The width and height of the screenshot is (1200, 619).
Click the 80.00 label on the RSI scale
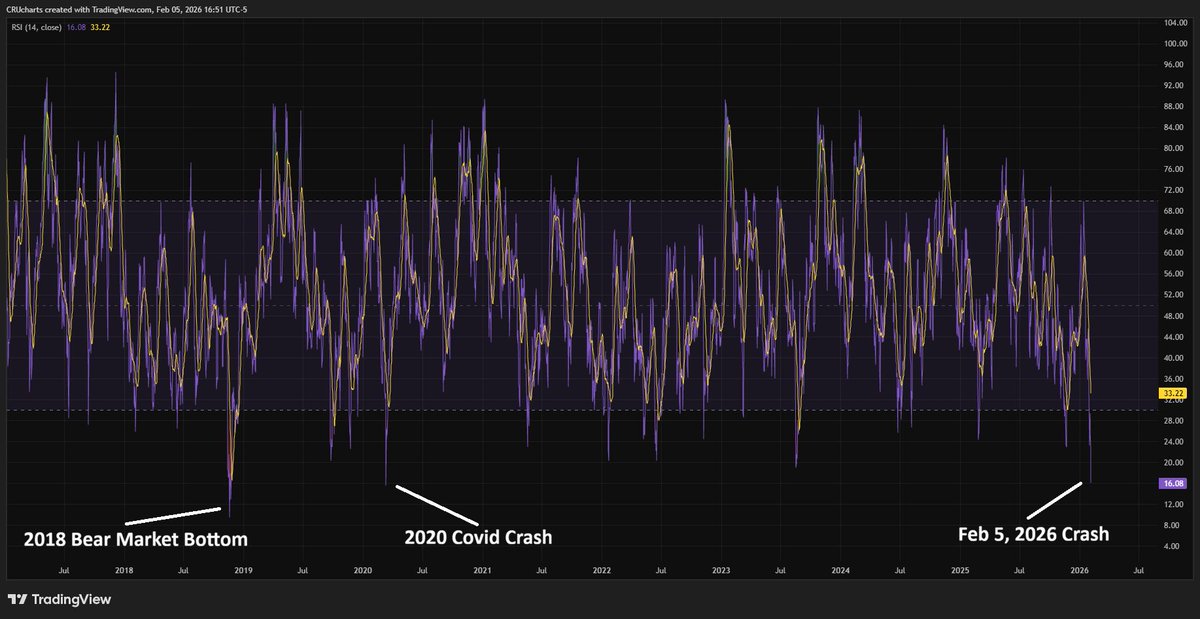pos(1175,149)
